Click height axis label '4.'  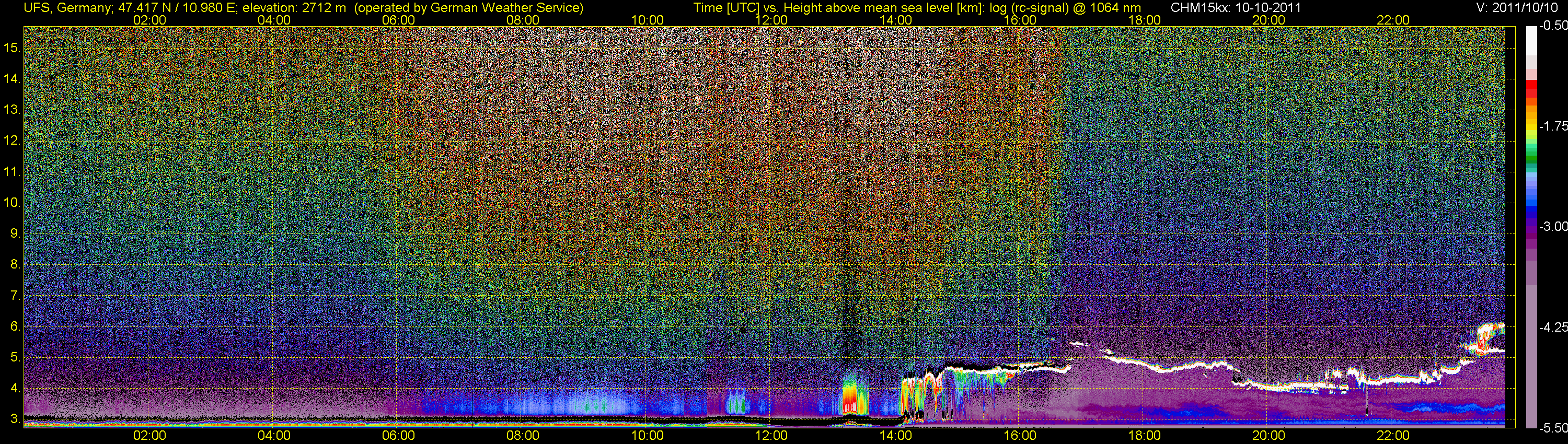pyautogui.click(x=15, y=389)
